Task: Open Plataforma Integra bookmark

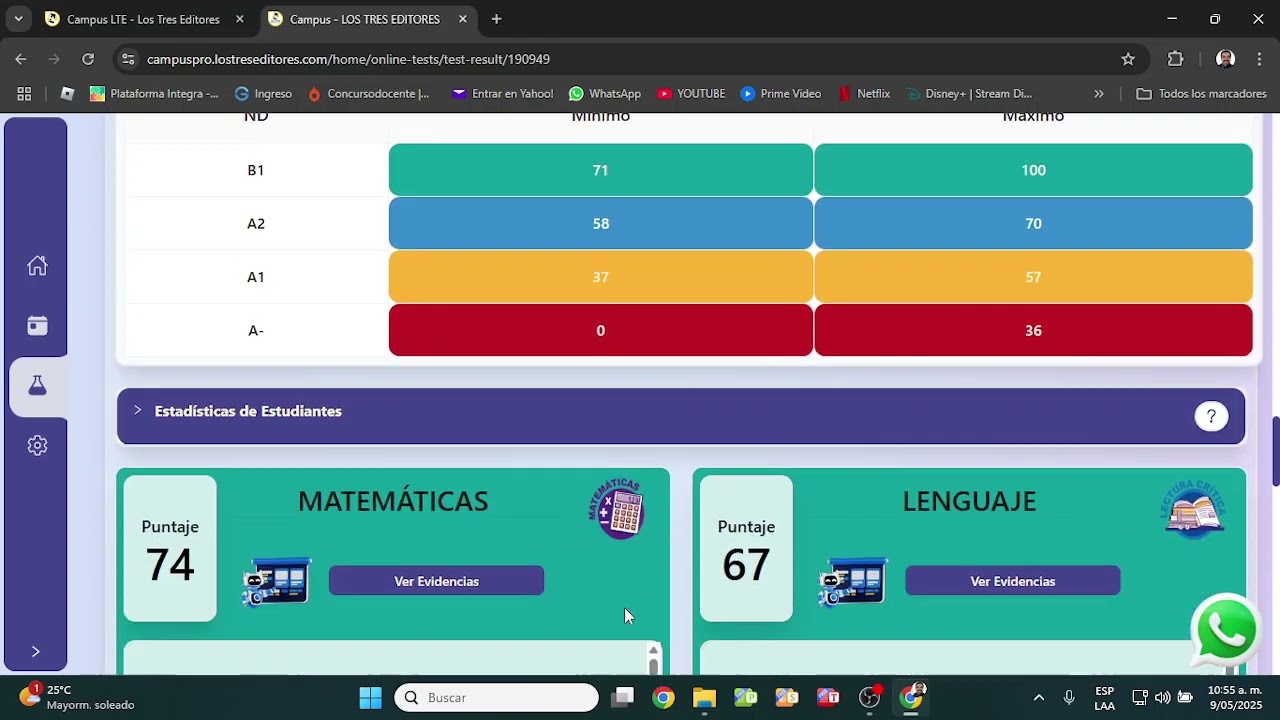Action: tap(154, 94)
